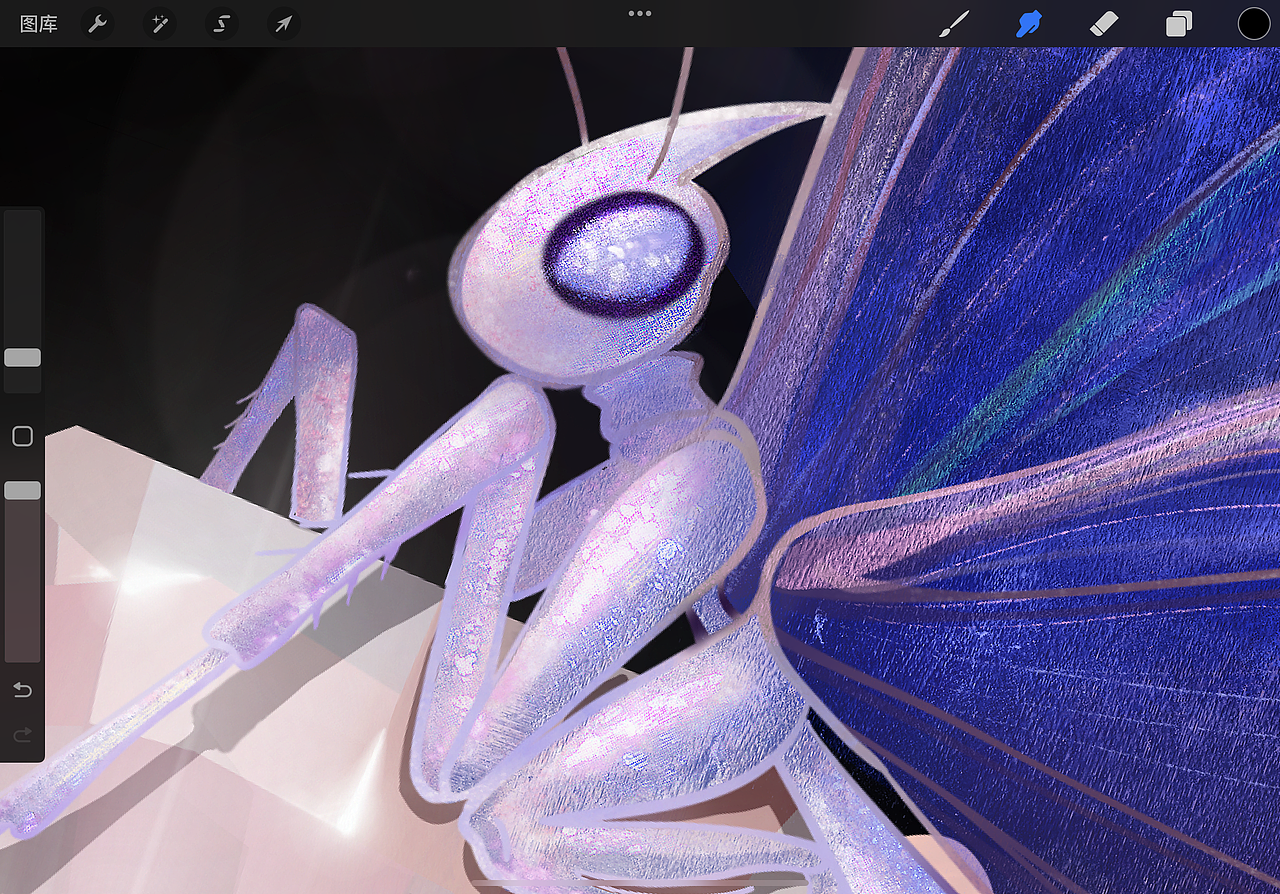Open the 图库 gallery
The height and width of the screenshot is (894, 1280).
click(x=39, y=24)
